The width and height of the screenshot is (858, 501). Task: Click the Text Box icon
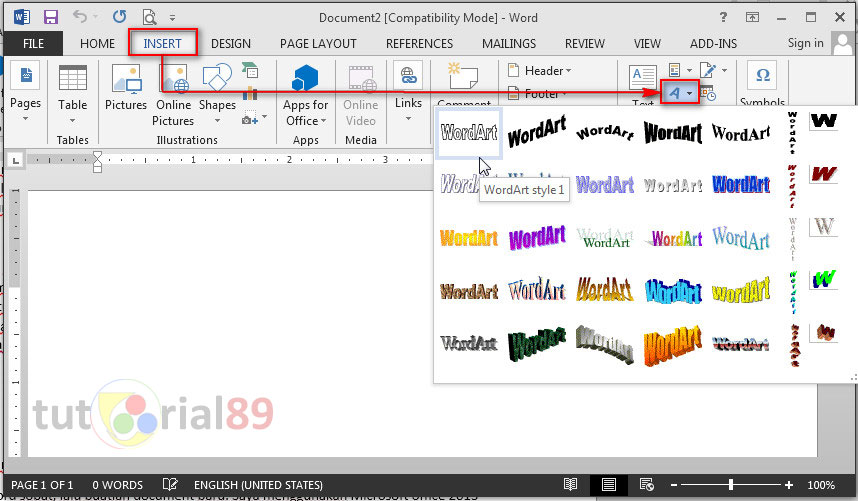(x=642, y=78)
